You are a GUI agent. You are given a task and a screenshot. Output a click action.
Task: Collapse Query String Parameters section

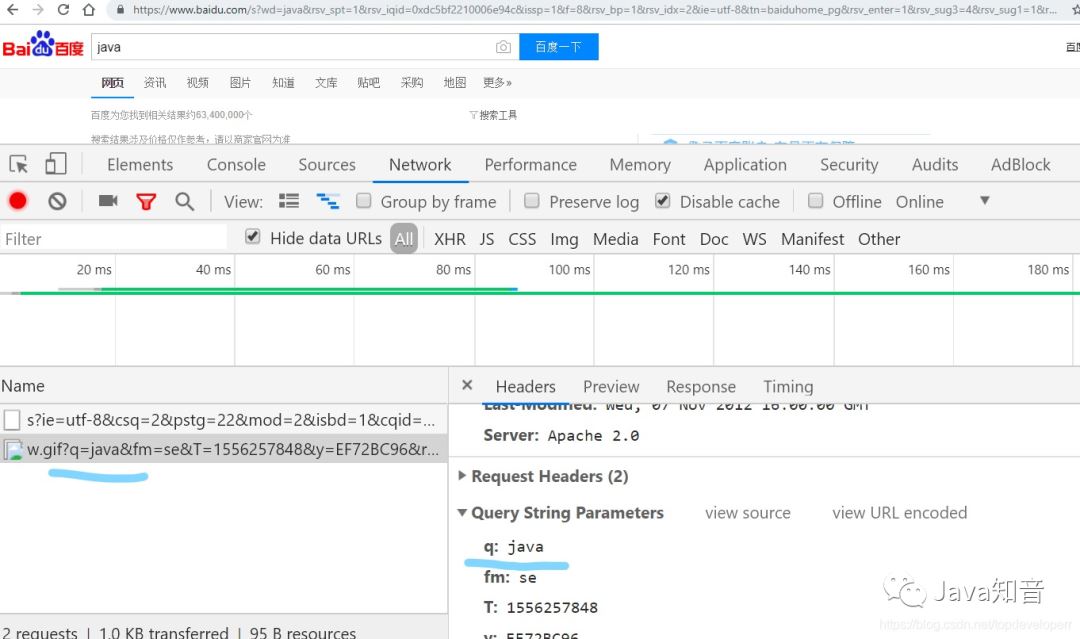coord(462,512)
